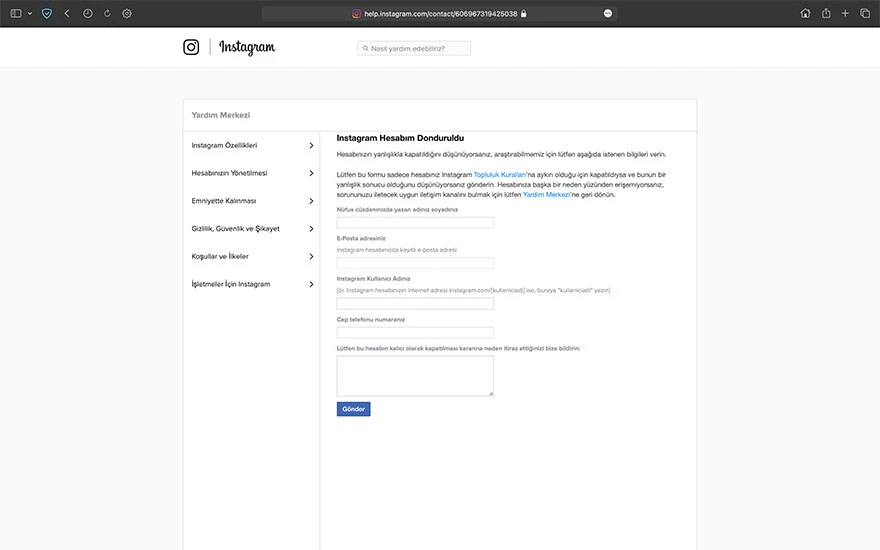Open a new tab with plus icon
This screenshot has height=550, width=880.
coord(845,13)
